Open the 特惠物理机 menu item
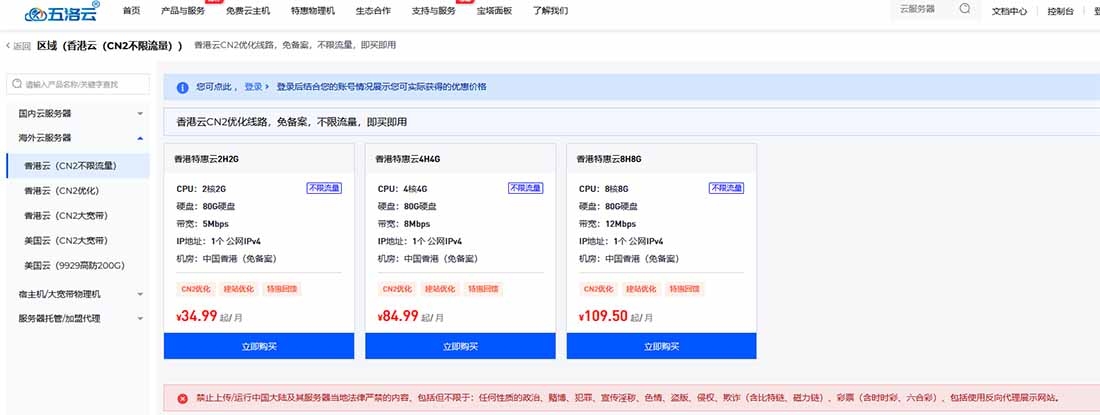 (x=313, y=11)
